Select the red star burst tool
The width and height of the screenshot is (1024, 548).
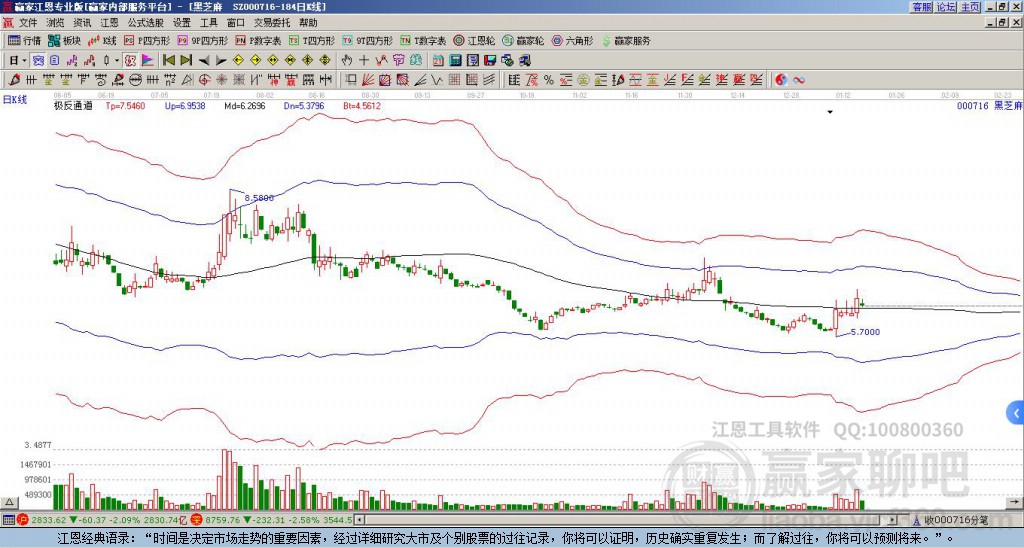click(222, 80)
